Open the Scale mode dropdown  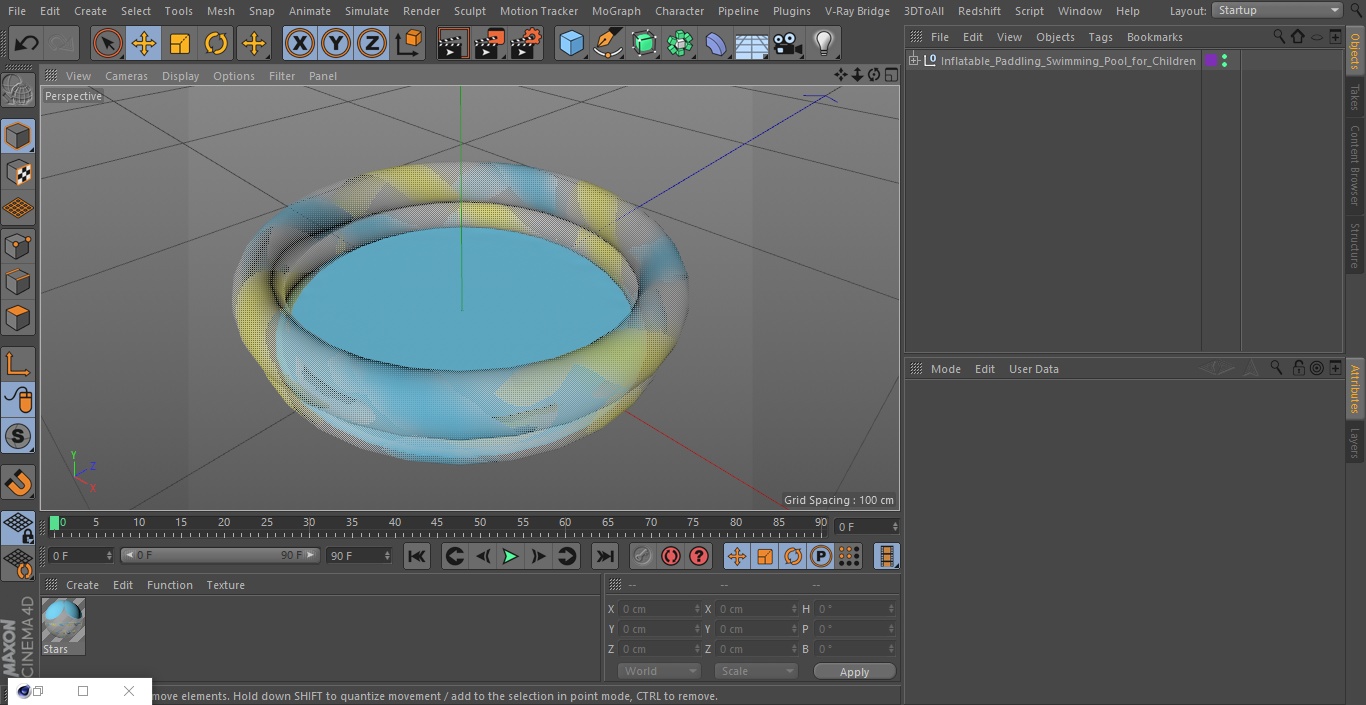coord(755,671)
